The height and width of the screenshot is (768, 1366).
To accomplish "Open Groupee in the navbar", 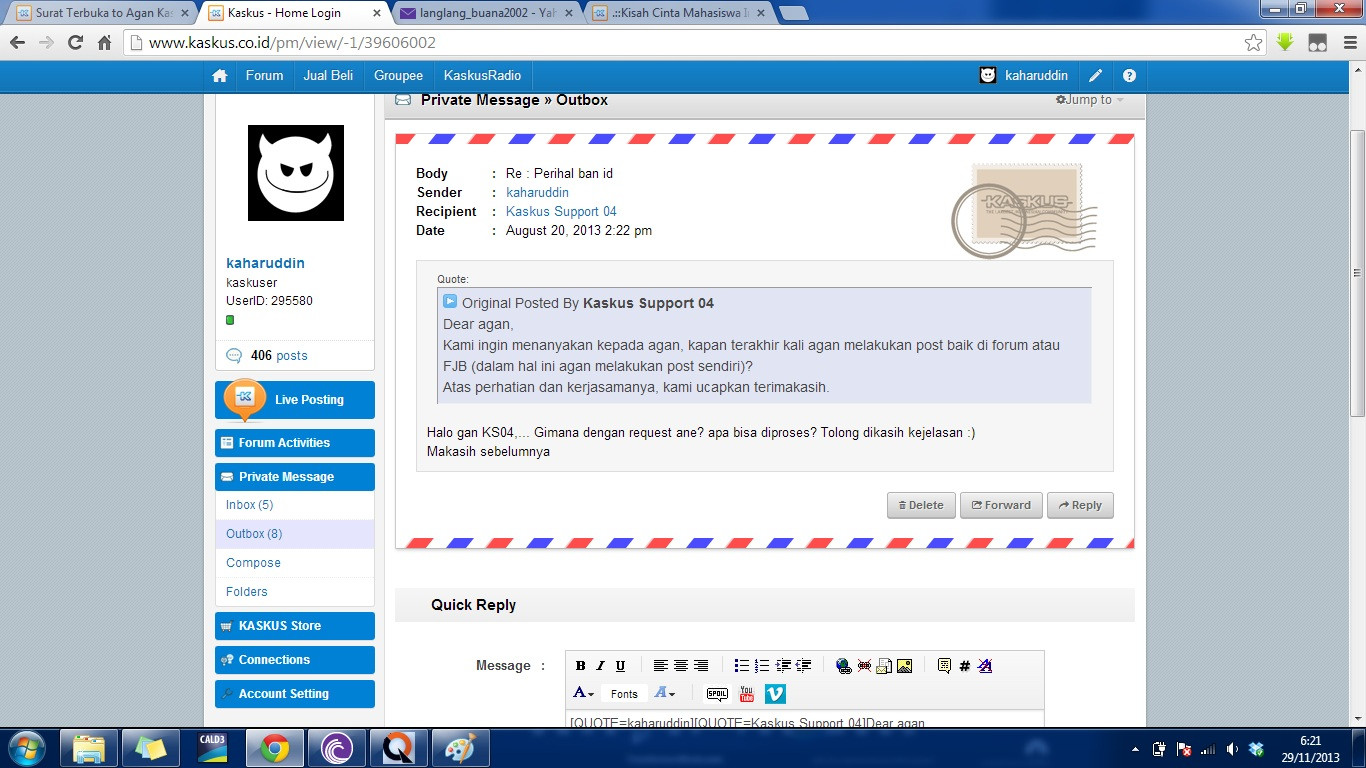I will (398, 76).
